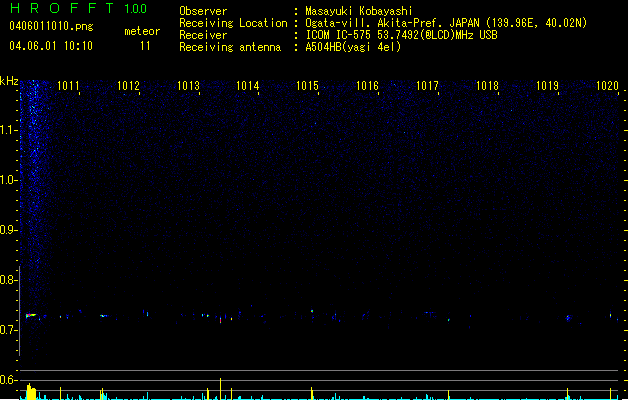Click the meteor count label
The image size is (629, 400).
coord(142,31)
